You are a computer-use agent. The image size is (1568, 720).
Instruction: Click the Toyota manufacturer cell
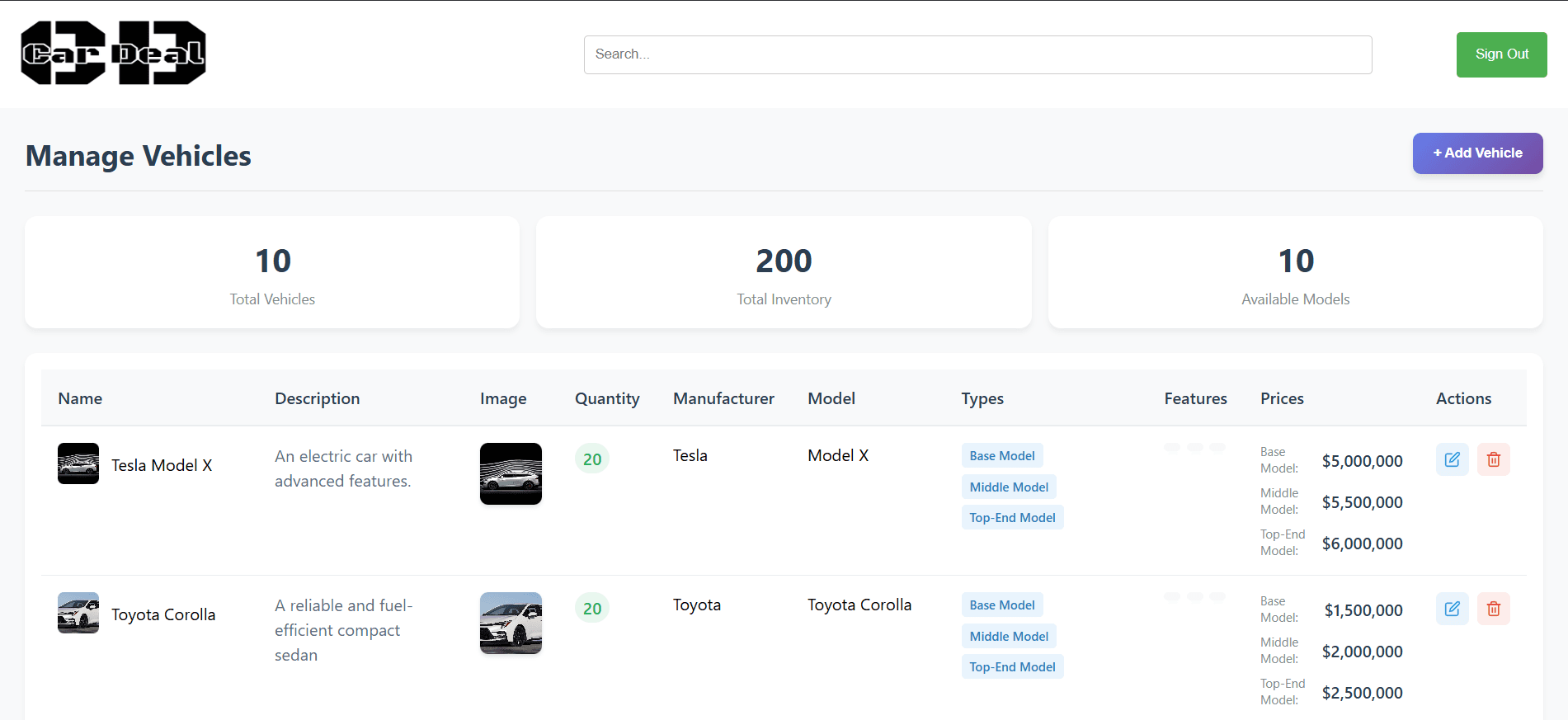(696, 605)
